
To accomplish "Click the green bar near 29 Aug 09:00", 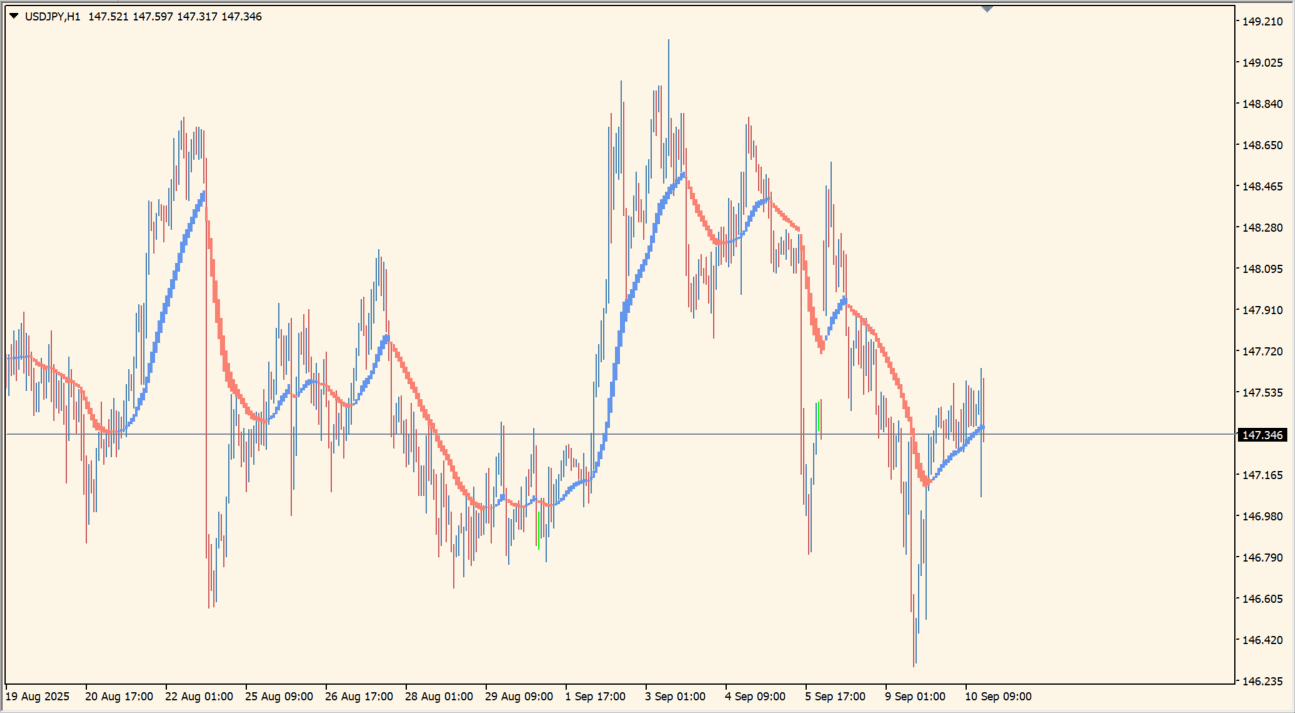I will tap(539, 527).
